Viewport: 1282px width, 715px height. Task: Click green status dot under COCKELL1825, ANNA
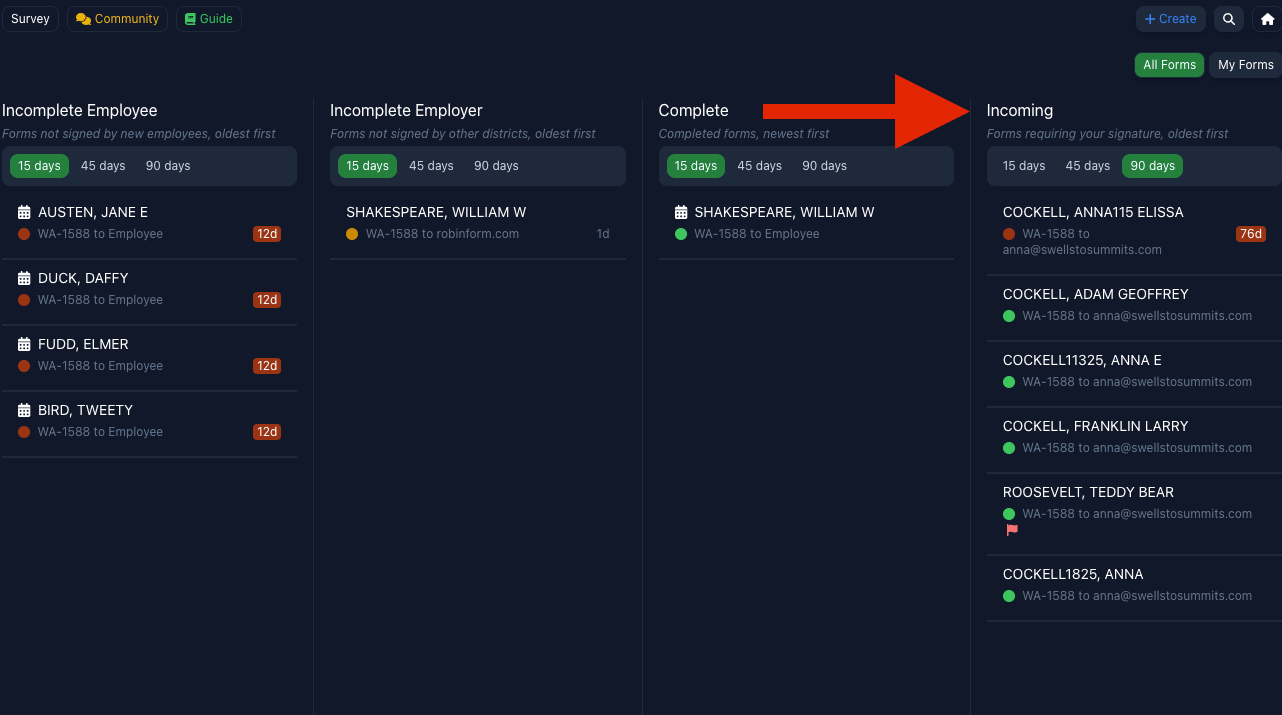point(1009,596)
